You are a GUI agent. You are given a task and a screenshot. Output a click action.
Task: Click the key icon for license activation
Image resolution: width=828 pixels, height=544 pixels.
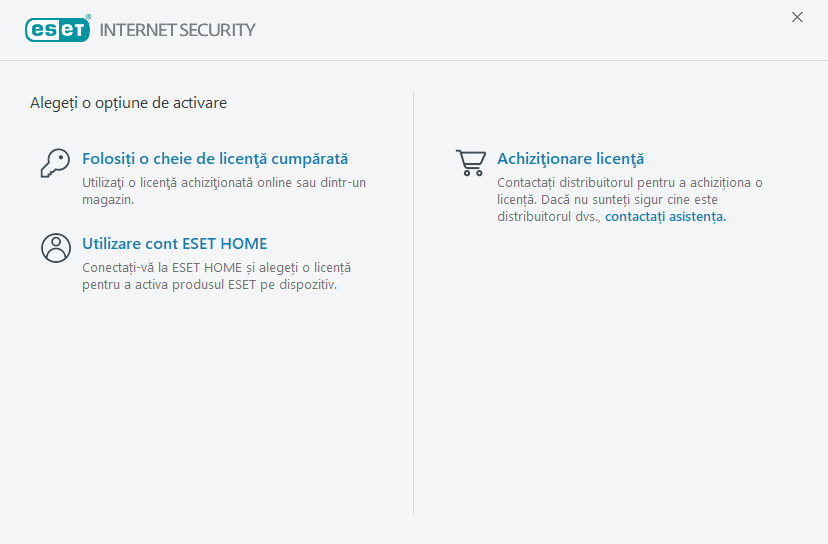(55, 162)
